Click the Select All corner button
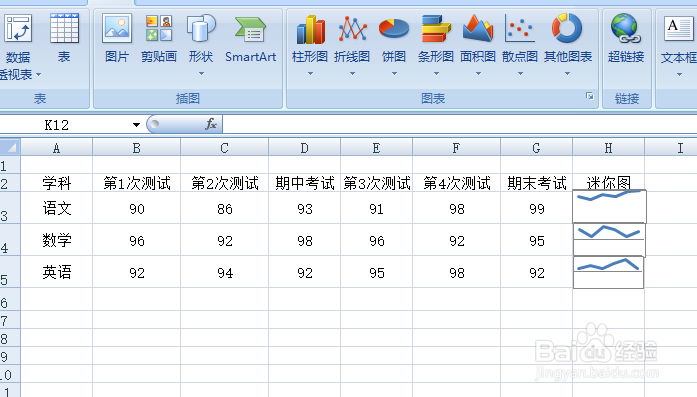The height and width of the screenshot is (397, 697). pos(10,147)
